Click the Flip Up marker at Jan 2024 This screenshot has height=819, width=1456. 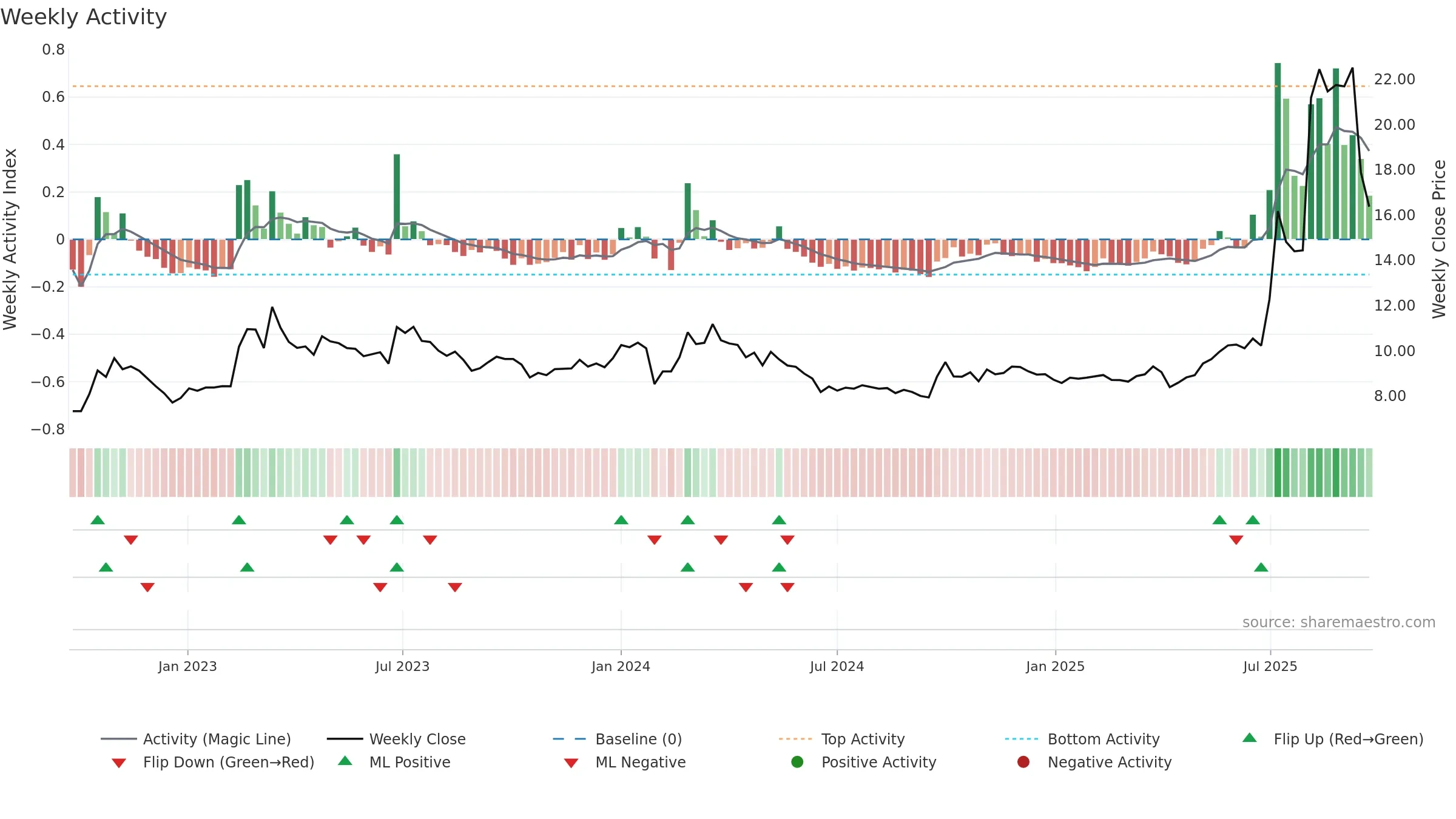coord(621,520)
